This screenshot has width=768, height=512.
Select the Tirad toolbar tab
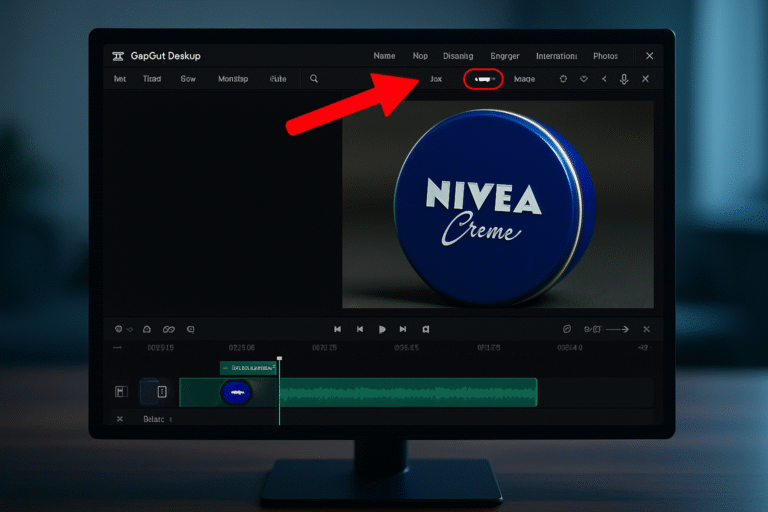pos(152,79)
